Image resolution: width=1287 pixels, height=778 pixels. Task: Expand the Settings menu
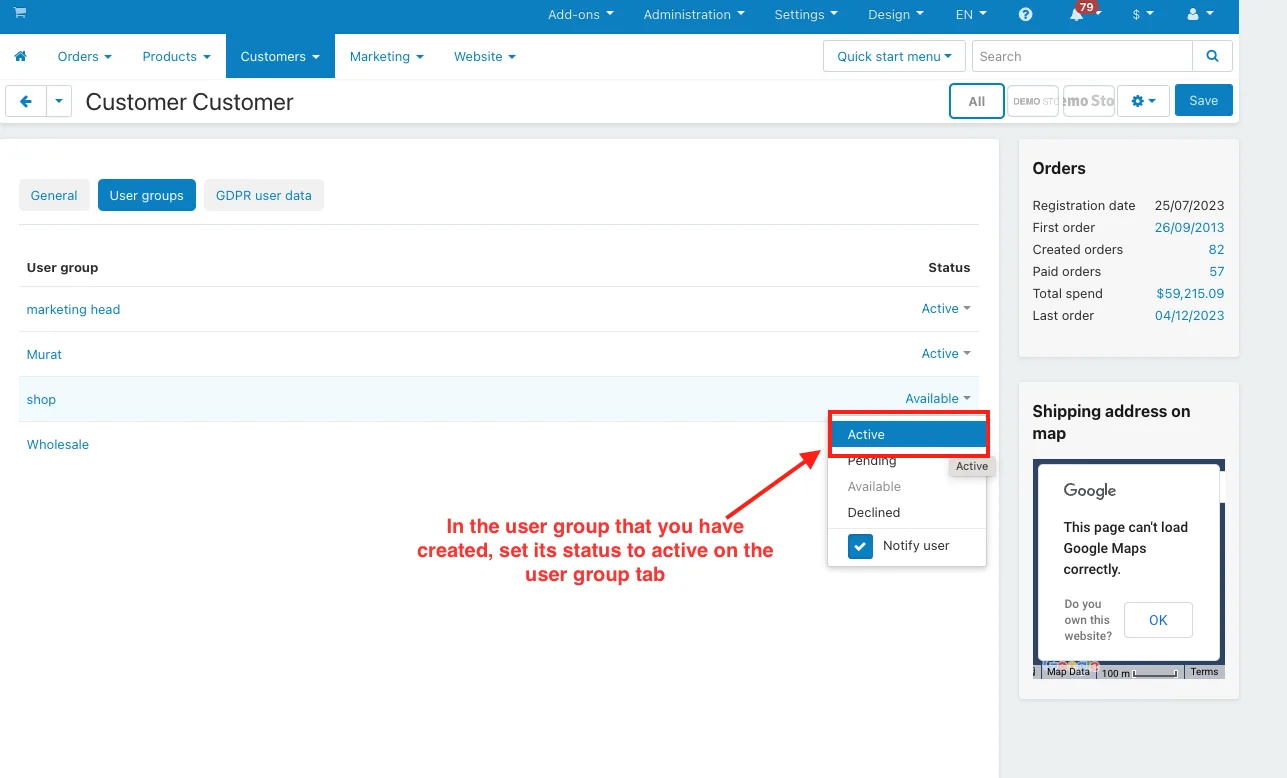coord(806,15)
